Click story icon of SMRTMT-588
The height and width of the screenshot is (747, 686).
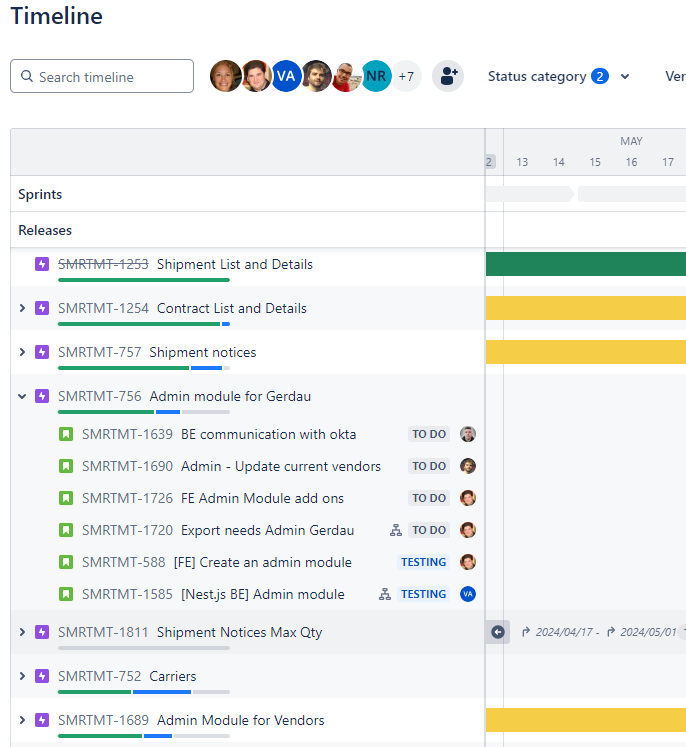(66, 562)
